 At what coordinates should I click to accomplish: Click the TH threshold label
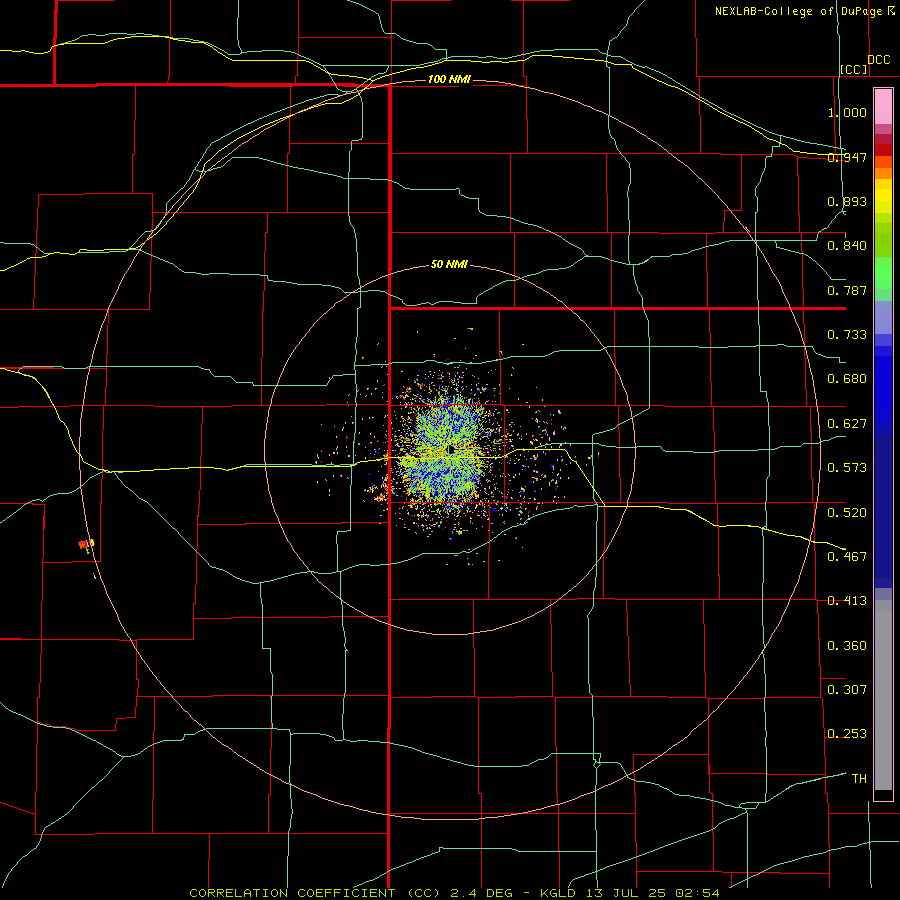859,779
